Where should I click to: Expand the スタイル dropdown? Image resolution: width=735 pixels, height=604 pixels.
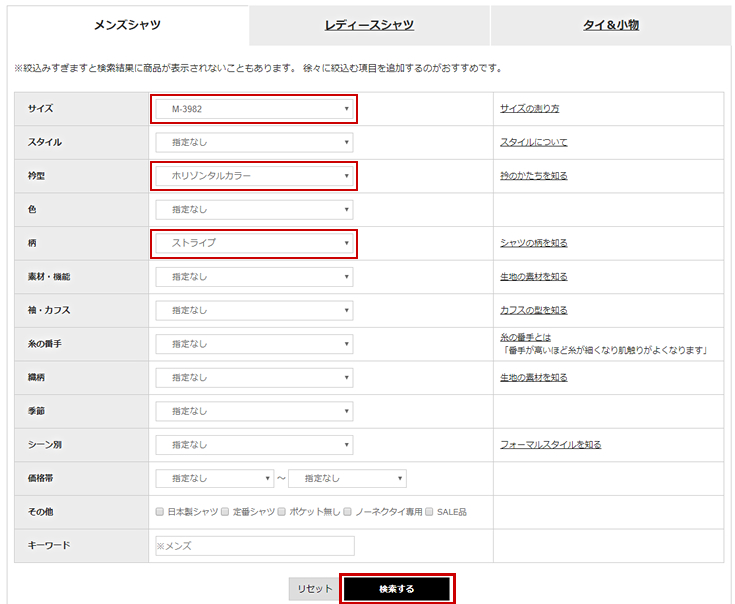pyautogui.click(x=254, y=142)
